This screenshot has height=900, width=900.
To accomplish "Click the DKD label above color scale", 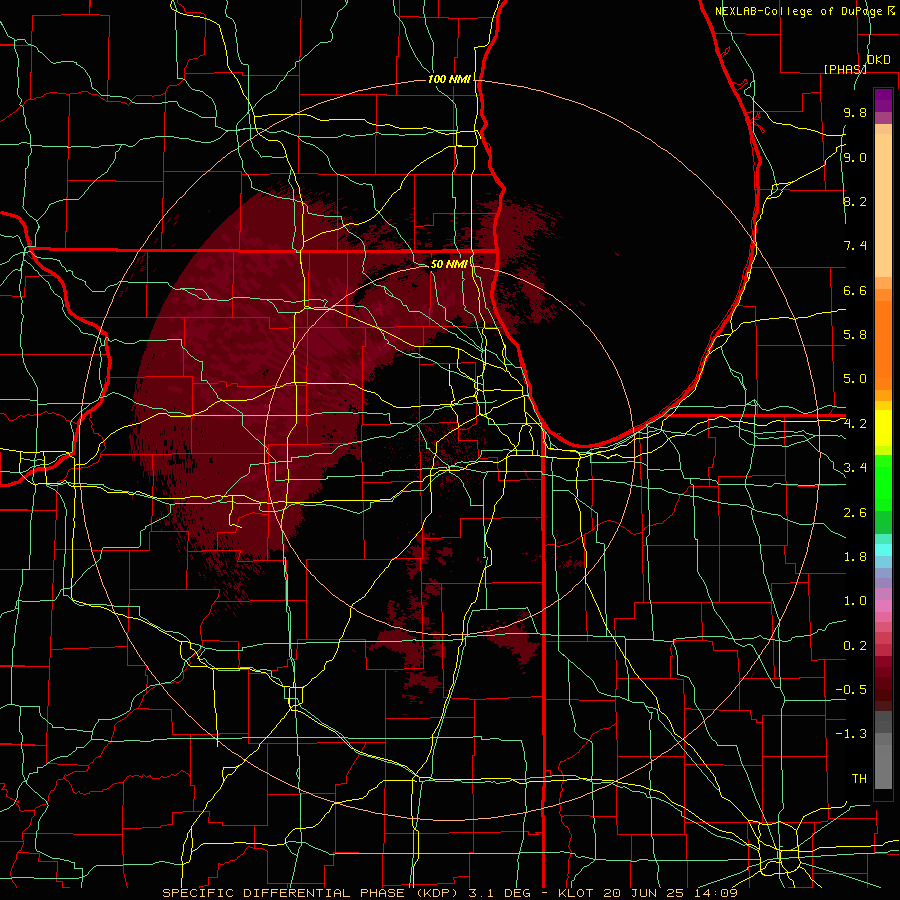I will [878, 60].
